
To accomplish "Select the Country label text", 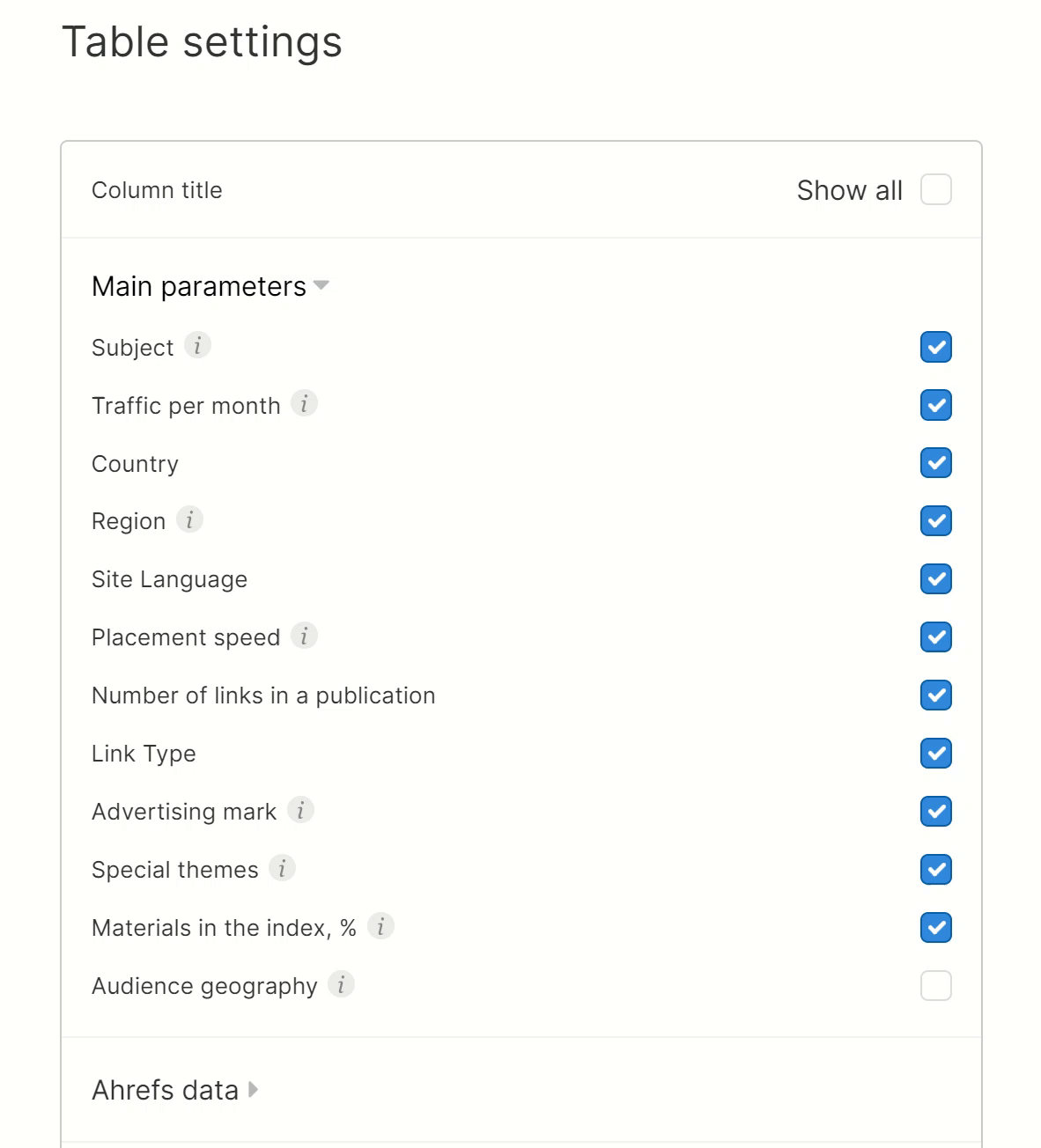I will pos(135,464).
